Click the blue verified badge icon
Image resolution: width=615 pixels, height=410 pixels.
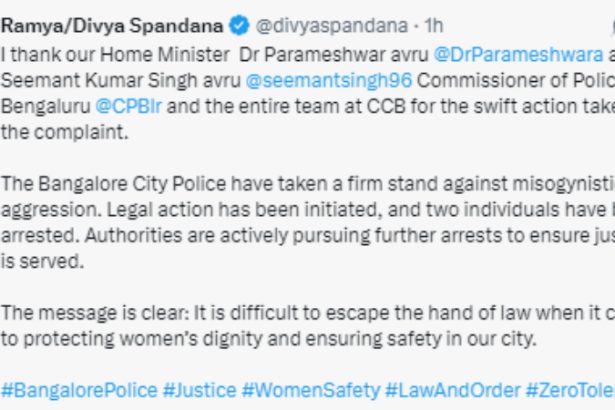[x=239, y=26]
